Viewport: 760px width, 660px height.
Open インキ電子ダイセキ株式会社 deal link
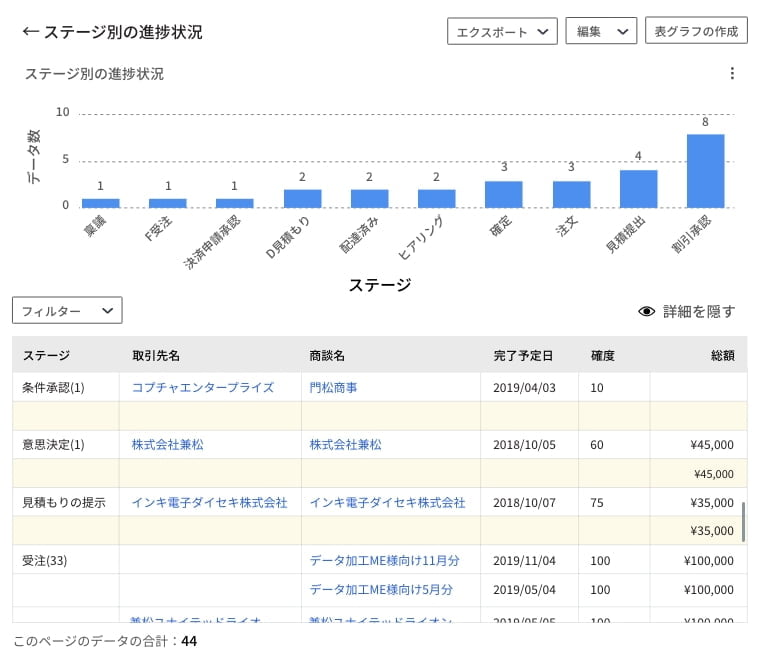click(387, 503)
